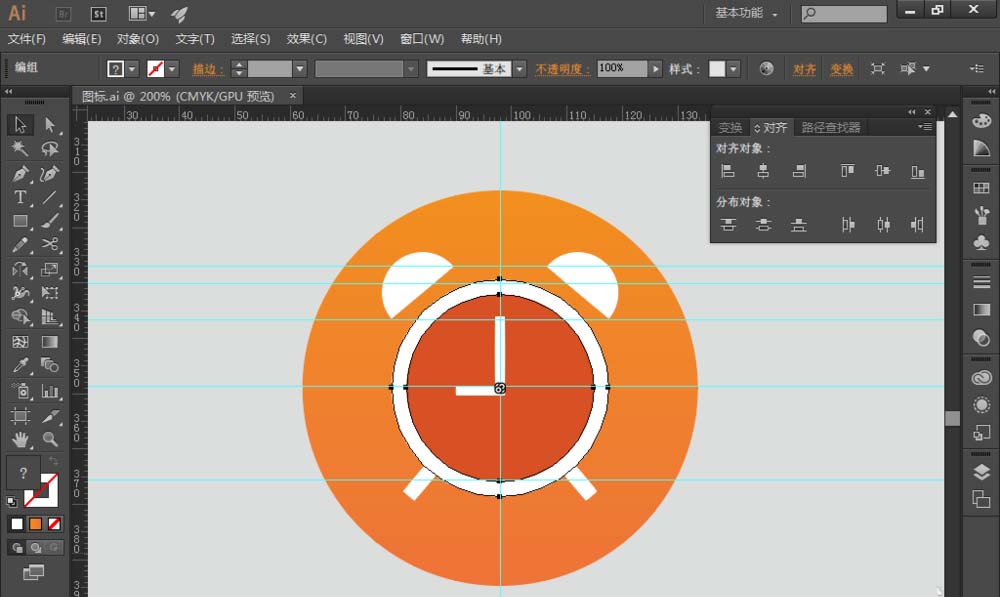The height and width of the screenshot is (597, 1000).
Task: Click Vertical Align Top in Align panel
Action: tap(848, 171)
